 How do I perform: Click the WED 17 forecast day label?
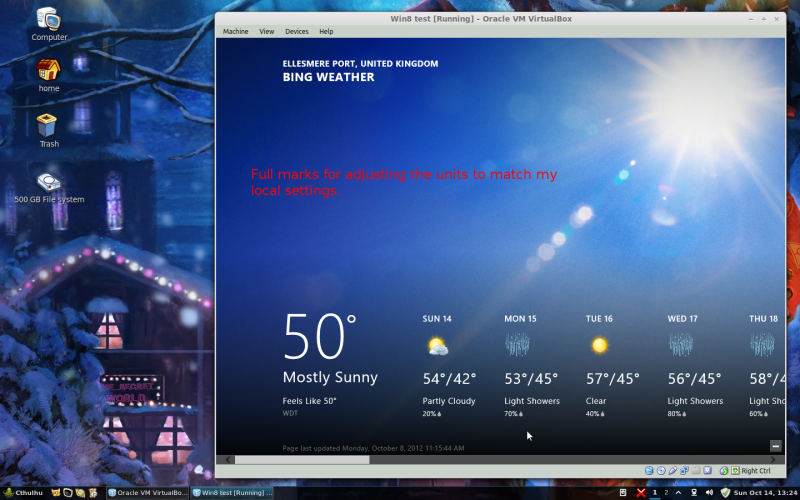pyautogui.click(x=682, y=319)
